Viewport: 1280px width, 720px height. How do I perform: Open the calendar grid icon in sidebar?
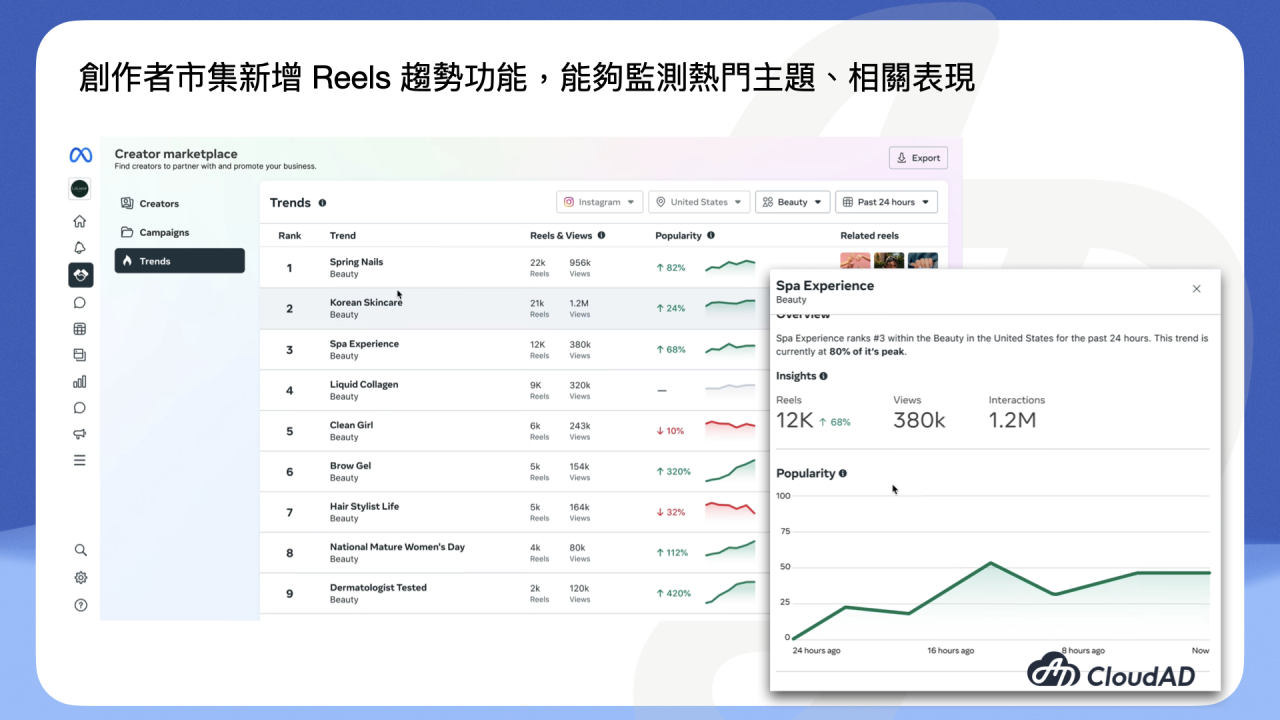tap(80, 328)
